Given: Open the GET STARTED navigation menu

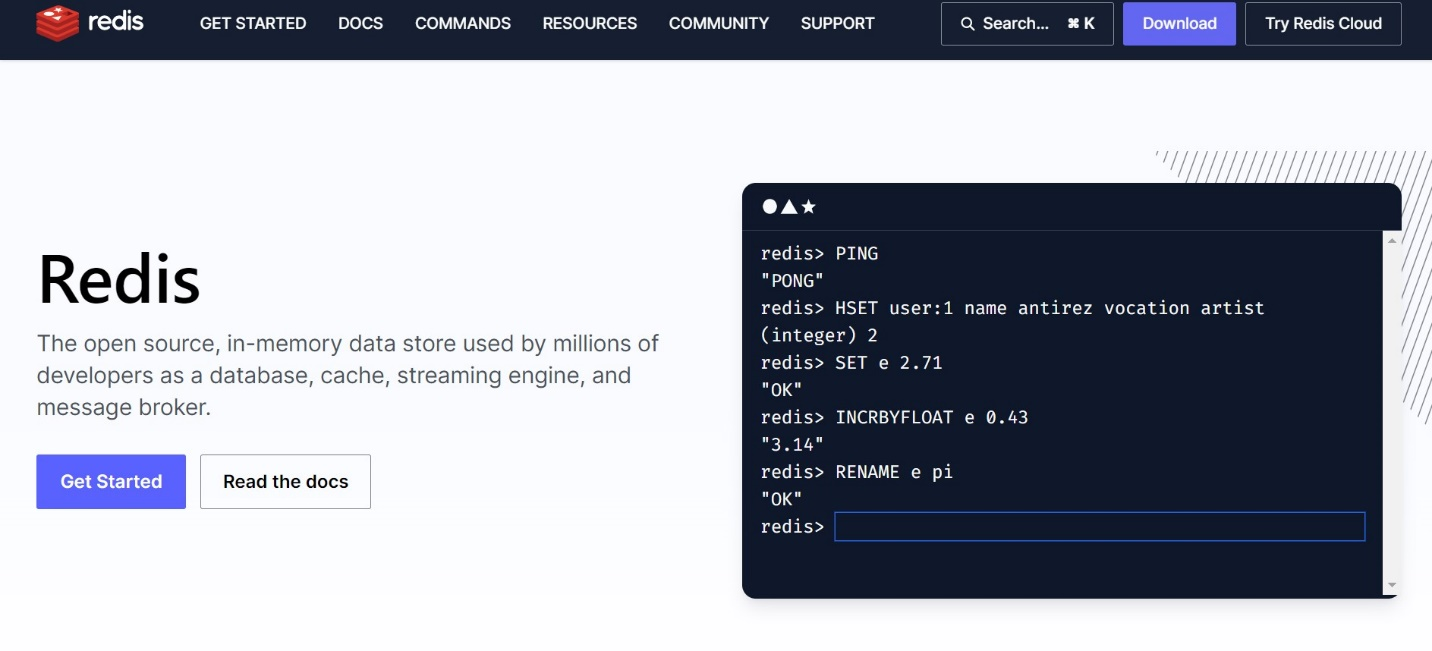Looking at the screenshot, I should [x=253, y=23].
